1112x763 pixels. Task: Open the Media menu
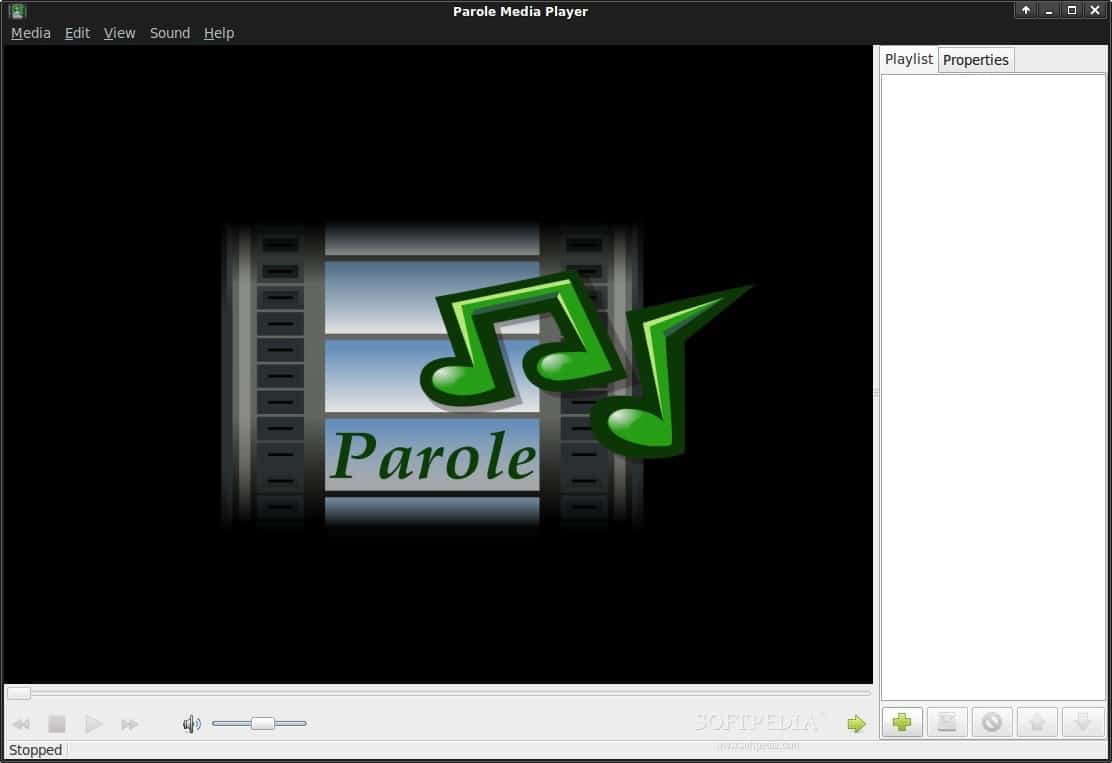[30, 33]
